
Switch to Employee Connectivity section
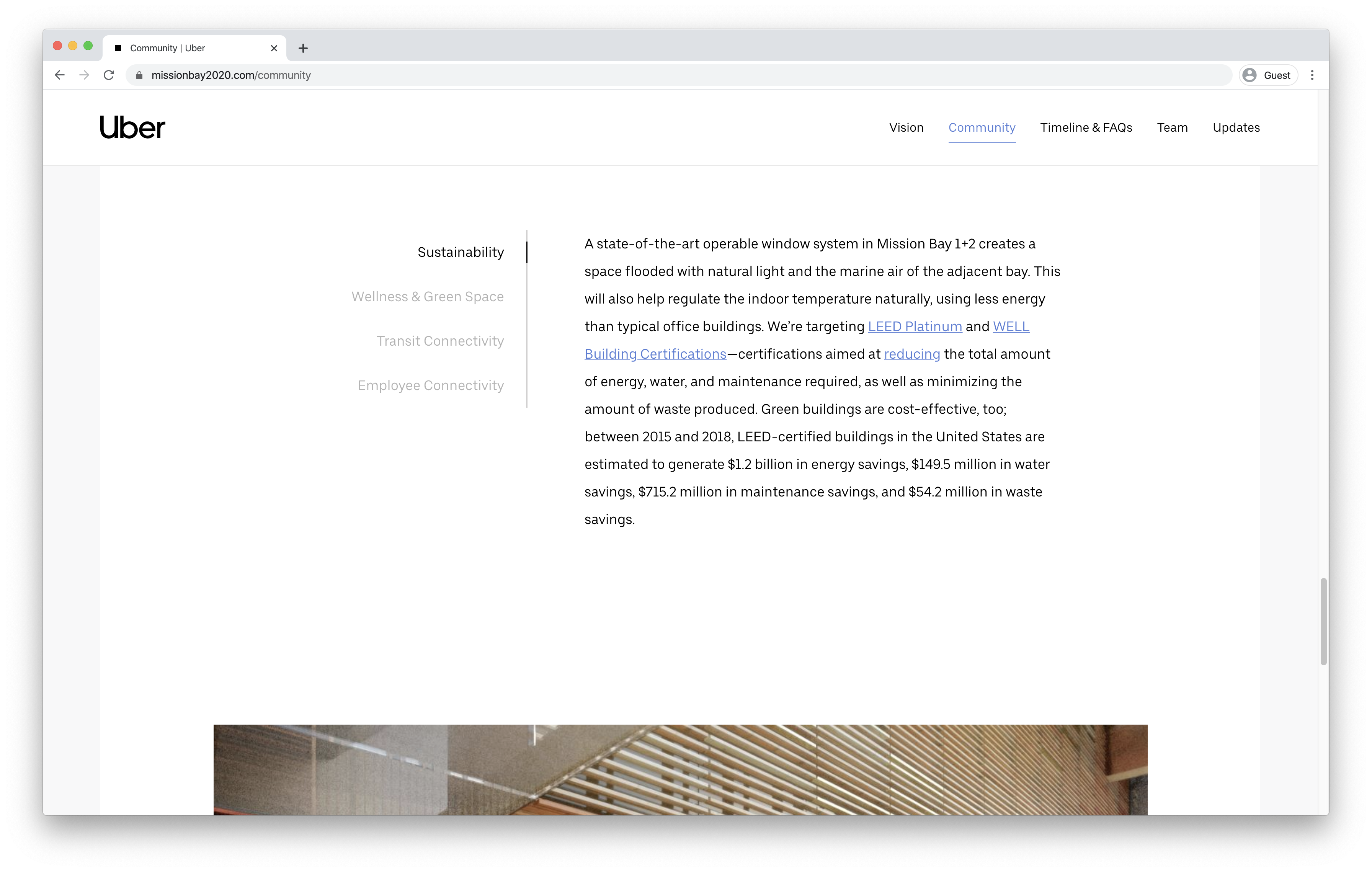[x=431, y=385]
